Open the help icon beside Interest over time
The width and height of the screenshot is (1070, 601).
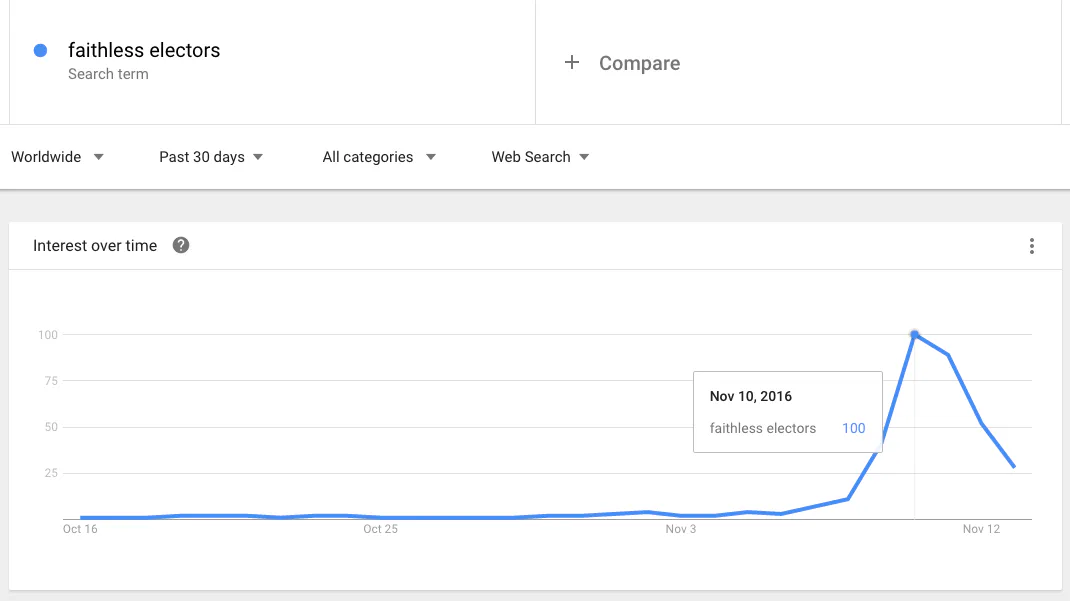pos(181,246)
